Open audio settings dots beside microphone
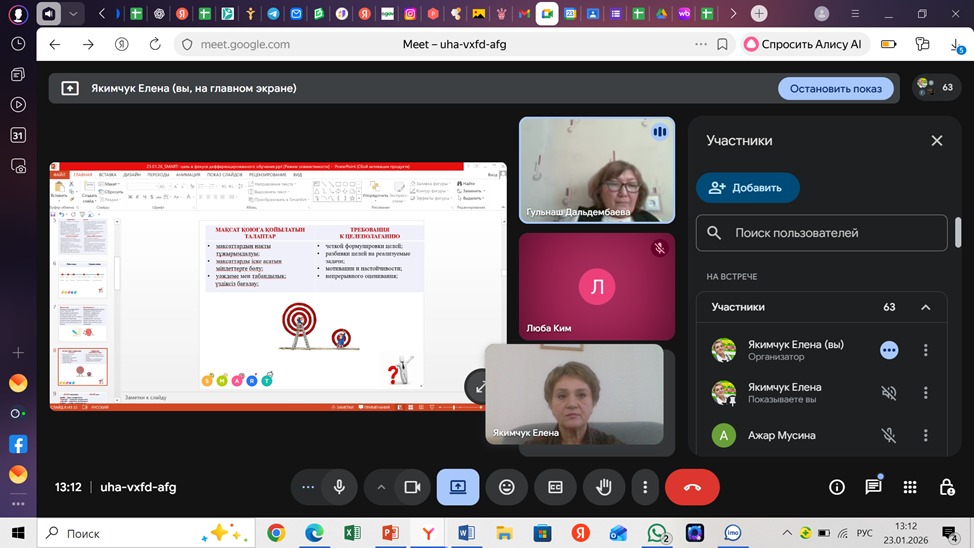The height and width of the screenshot is (548, 974). pyautogui.click(x=308, y=487)
